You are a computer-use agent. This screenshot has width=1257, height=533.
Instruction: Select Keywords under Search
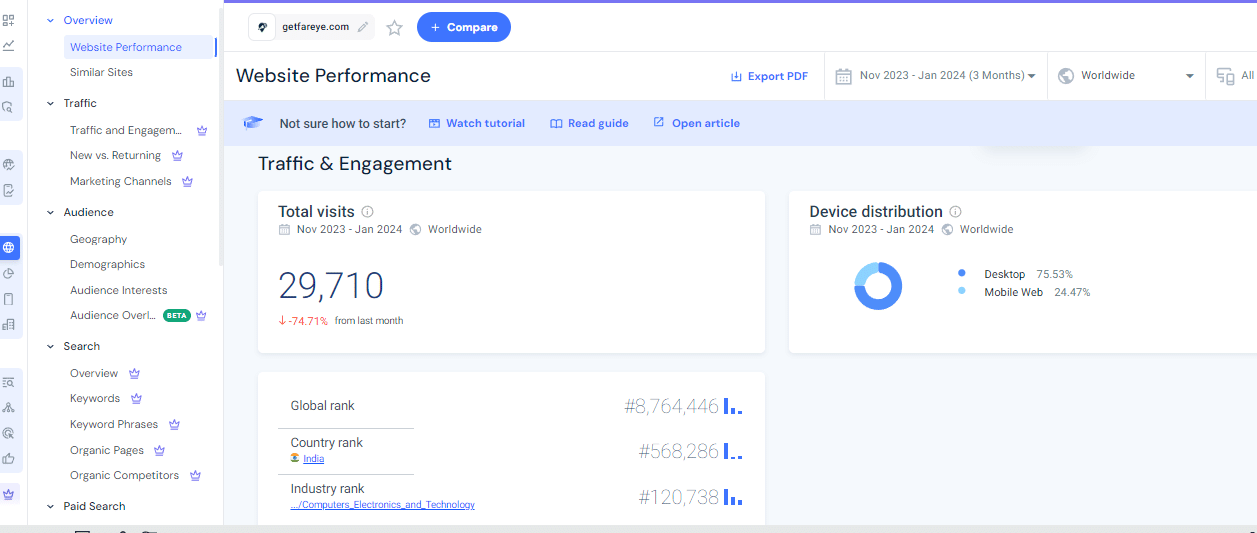[95, 398]
